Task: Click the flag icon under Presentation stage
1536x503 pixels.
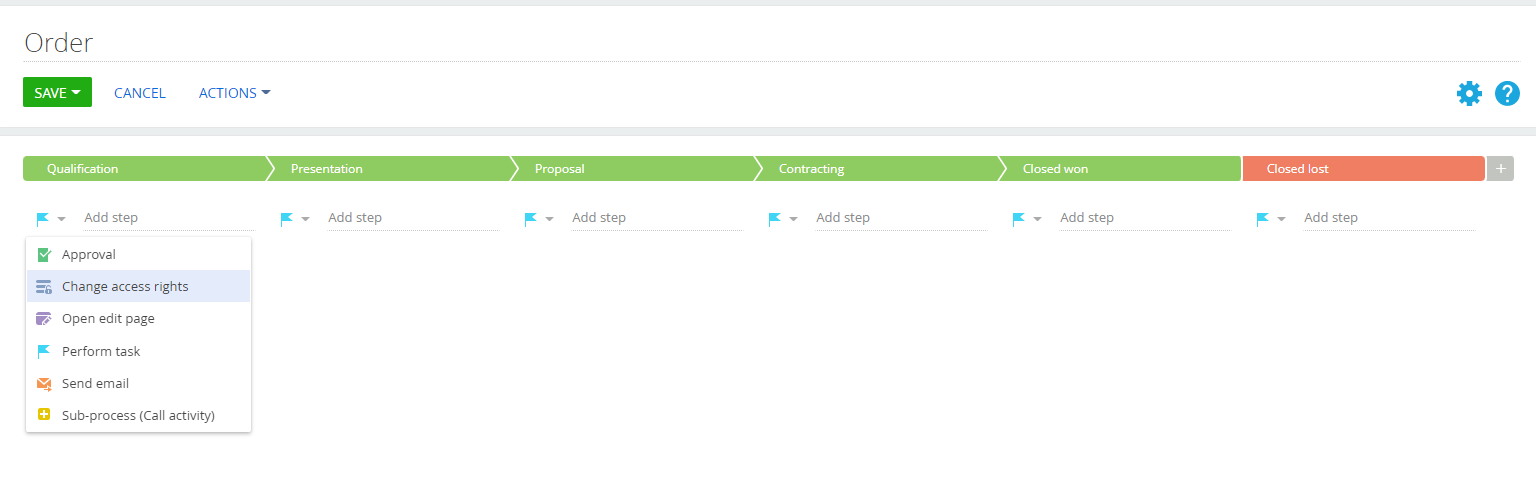Action: tap(287, 218)
